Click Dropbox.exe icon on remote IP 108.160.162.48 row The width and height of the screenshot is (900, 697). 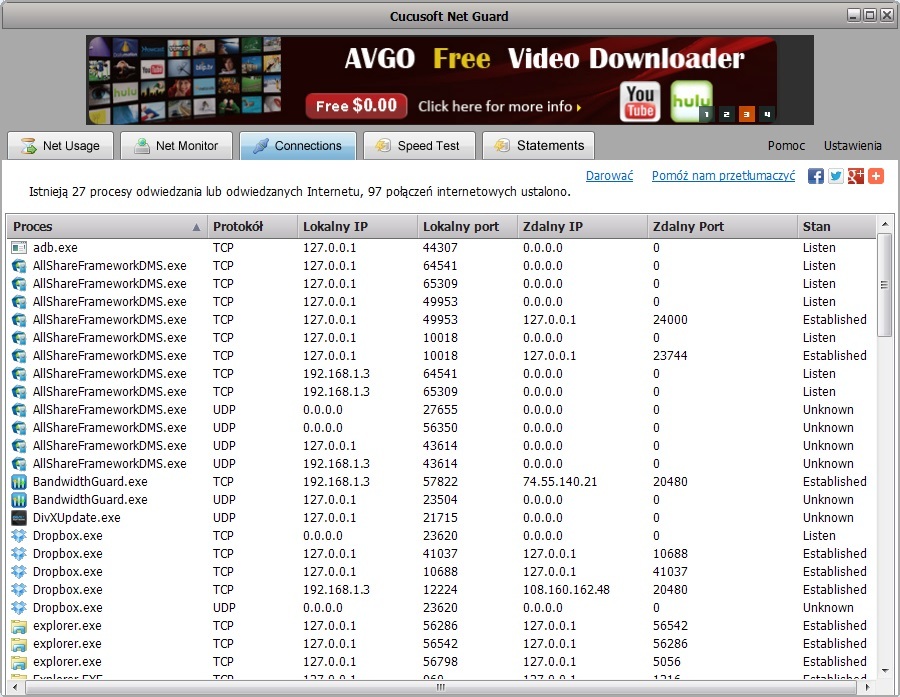click(x=19, y=590)
